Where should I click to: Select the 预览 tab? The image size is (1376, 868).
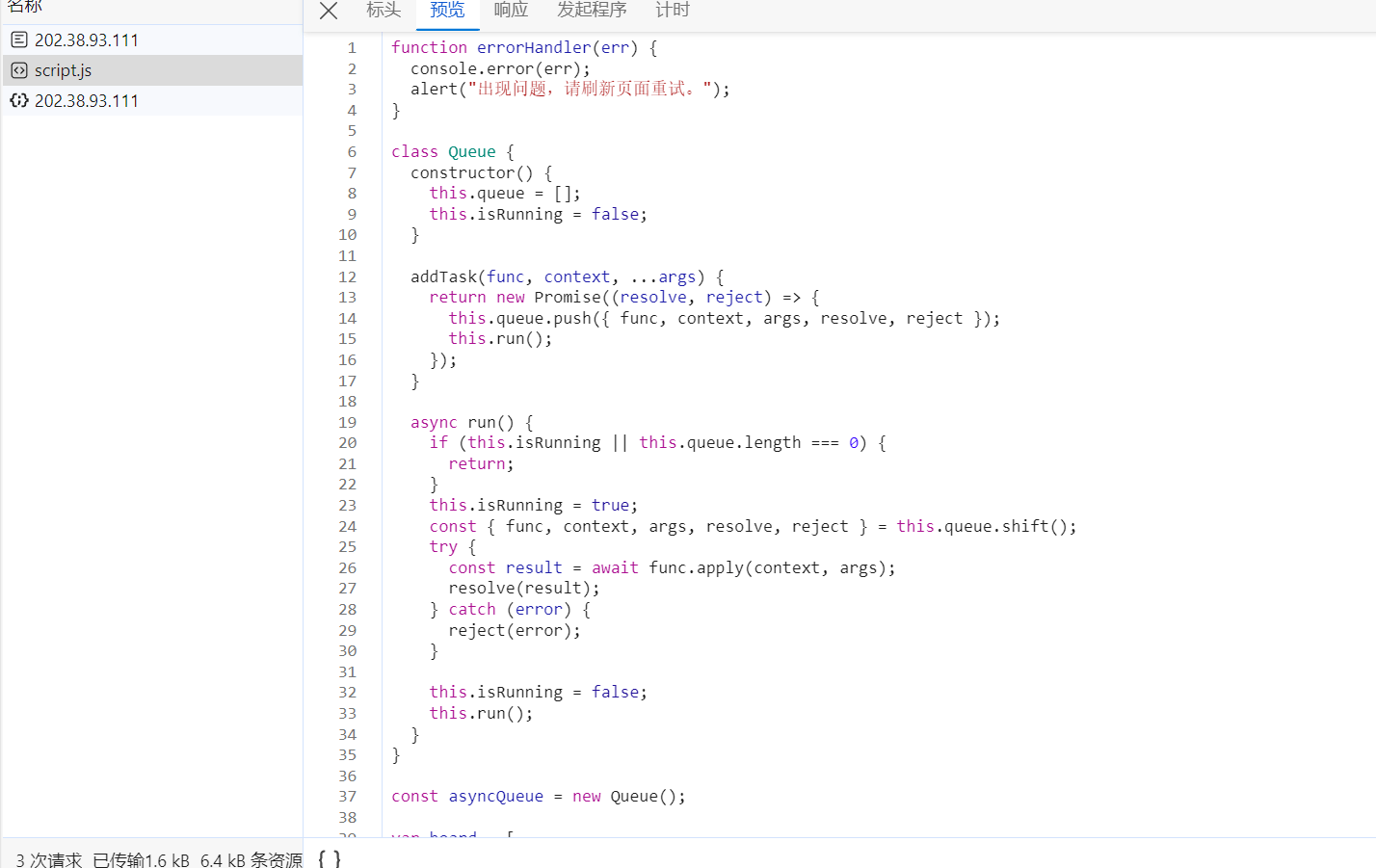[447, 10]
